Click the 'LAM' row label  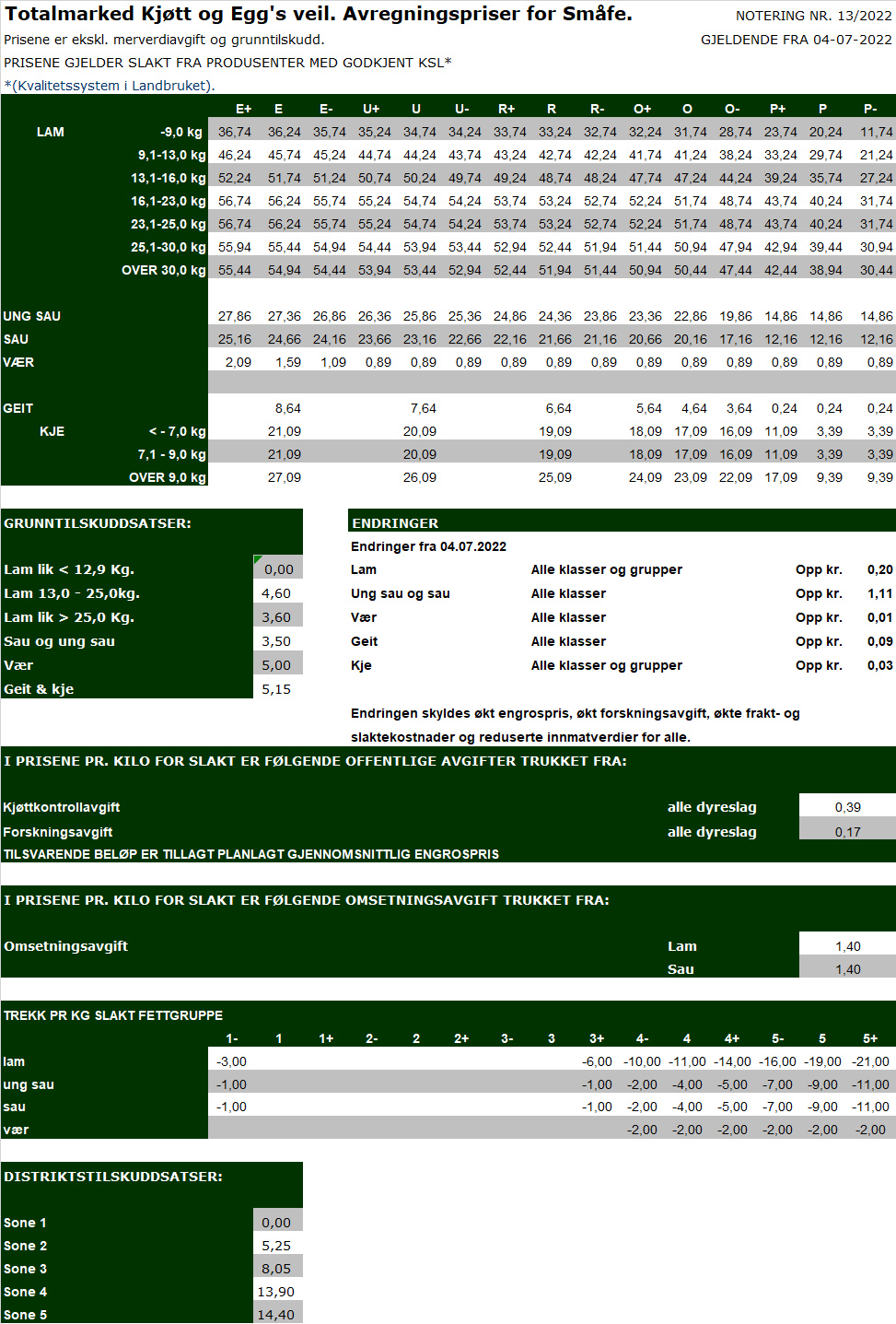(x=51, y=132)
